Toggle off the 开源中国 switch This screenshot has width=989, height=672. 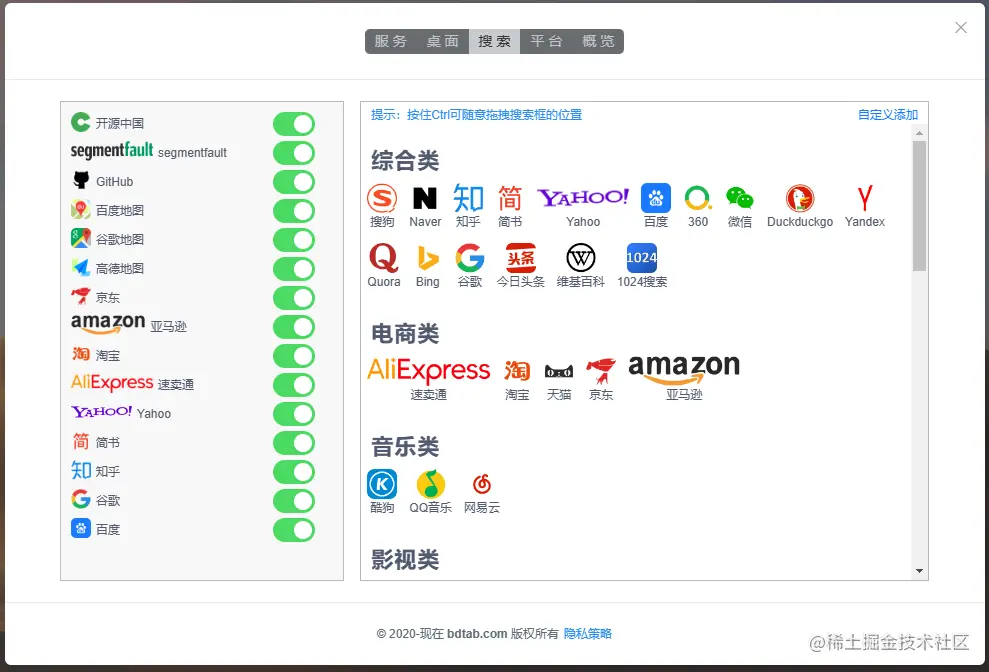pos(294,124)
